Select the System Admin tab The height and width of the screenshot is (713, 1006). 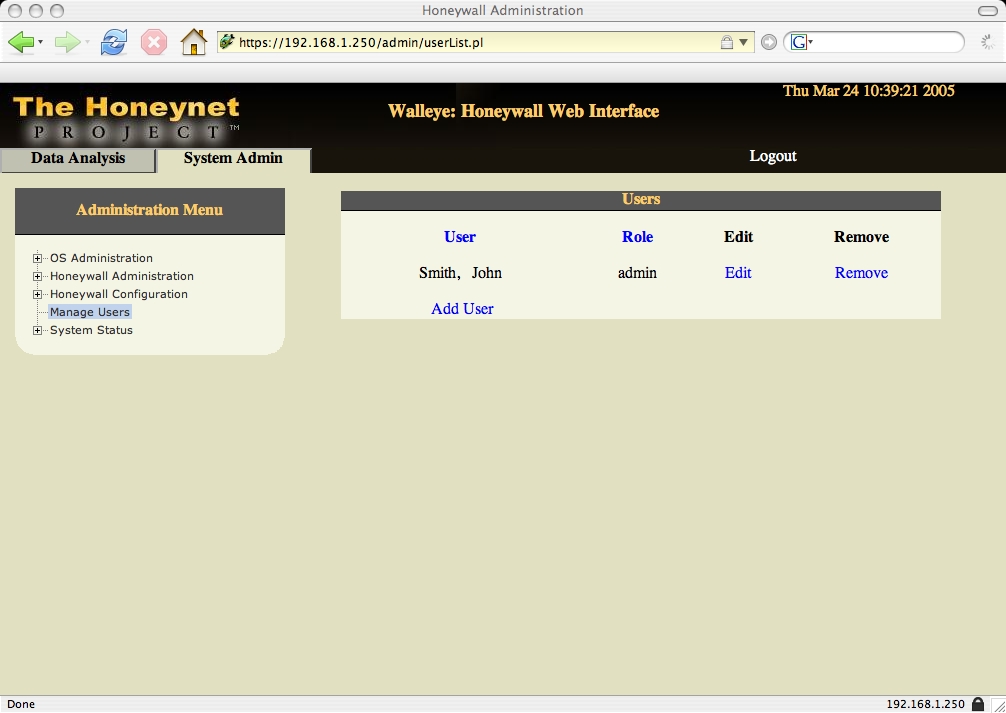[234, 159]
